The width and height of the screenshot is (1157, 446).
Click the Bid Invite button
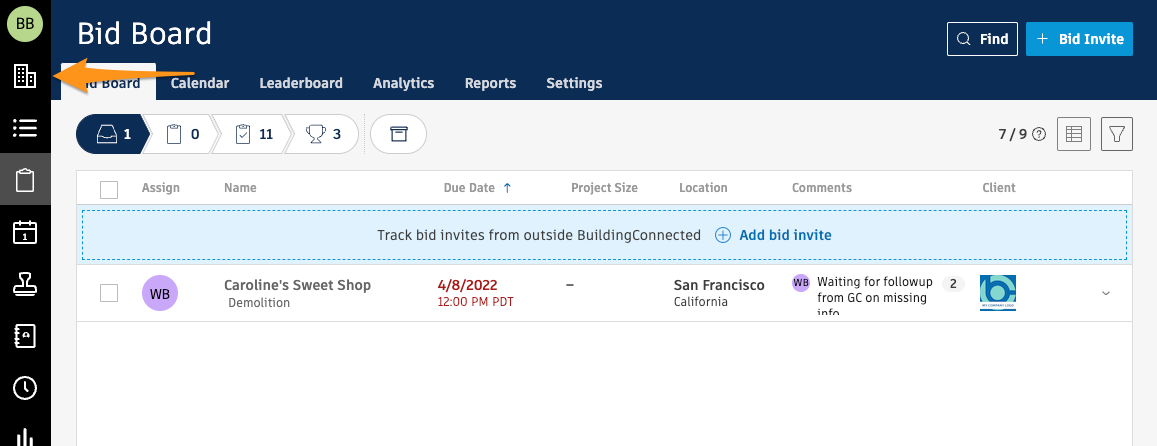[1079, 39]
